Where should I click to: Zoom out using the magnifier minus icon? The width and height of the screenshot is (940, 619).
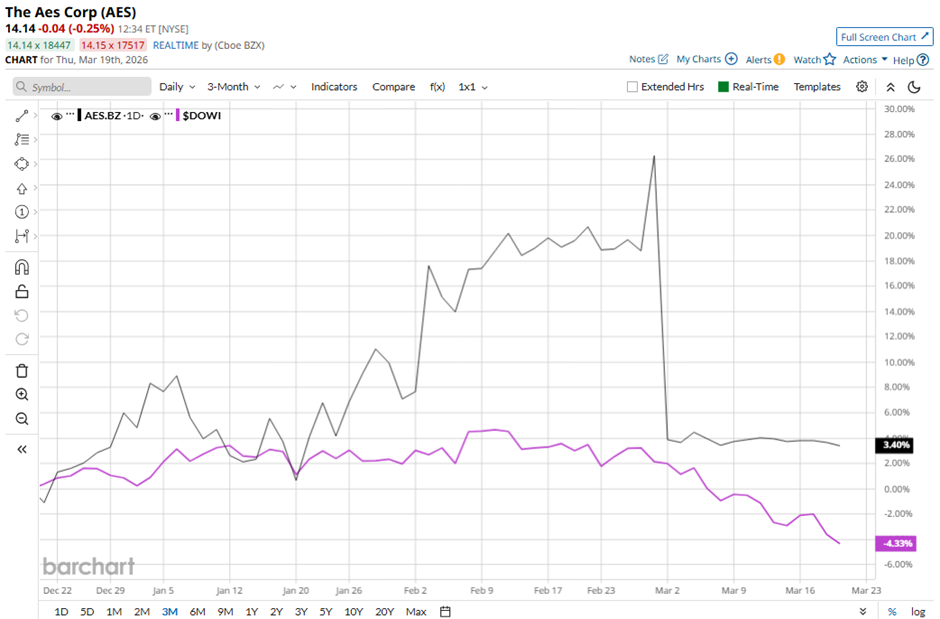[x=22, y=418]
